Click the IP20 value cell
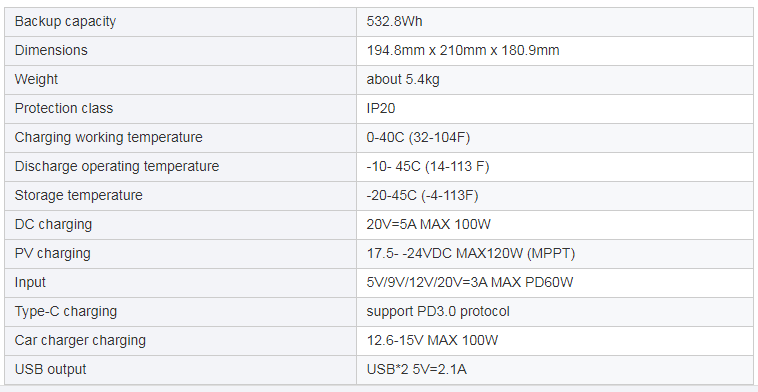Screen dimensions: 758x392 (x=555, y=109)
